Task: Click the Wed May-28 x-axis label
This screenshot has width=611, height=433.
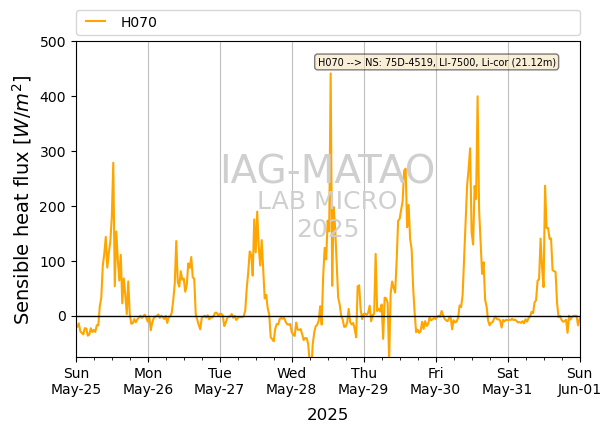Action: click(291, 381)
